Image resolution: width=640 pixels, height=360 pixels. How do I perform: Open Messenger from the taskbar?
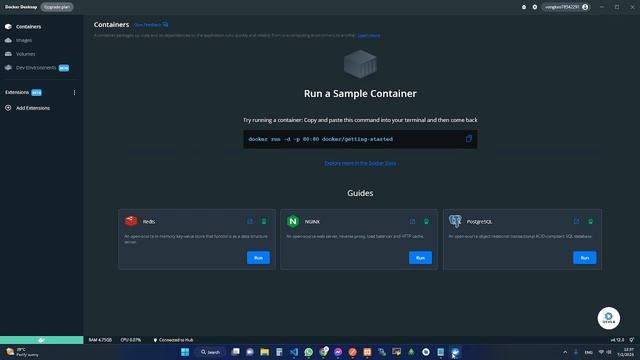[338, 352]
